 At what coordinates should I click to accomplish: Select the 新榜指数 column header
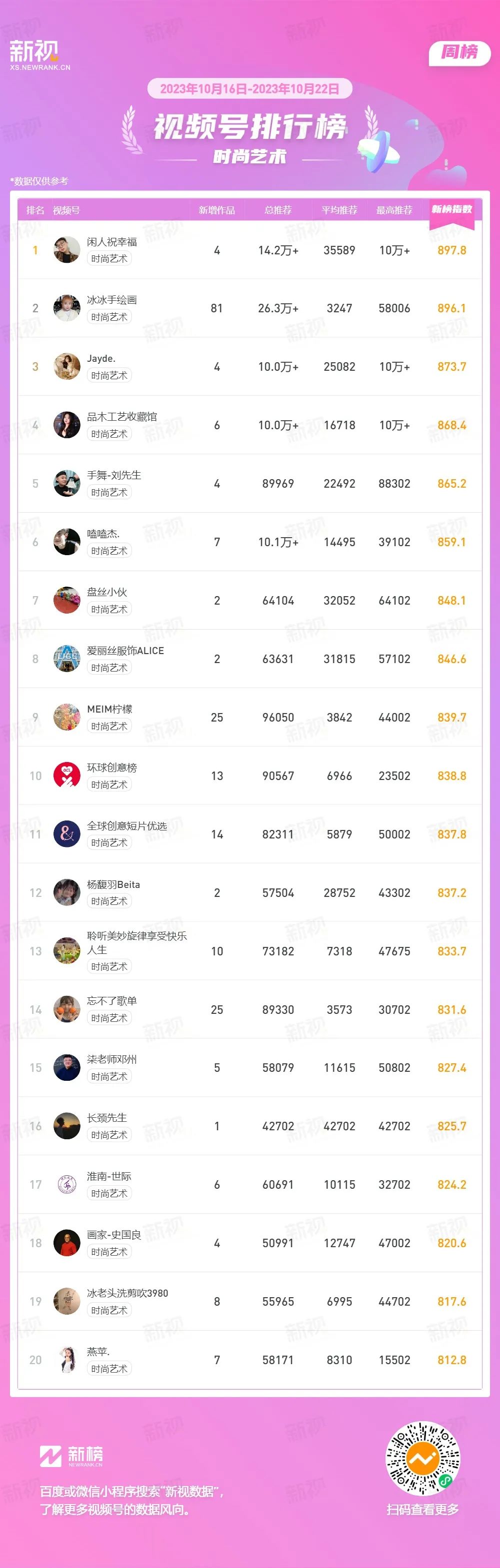point(452,209)
